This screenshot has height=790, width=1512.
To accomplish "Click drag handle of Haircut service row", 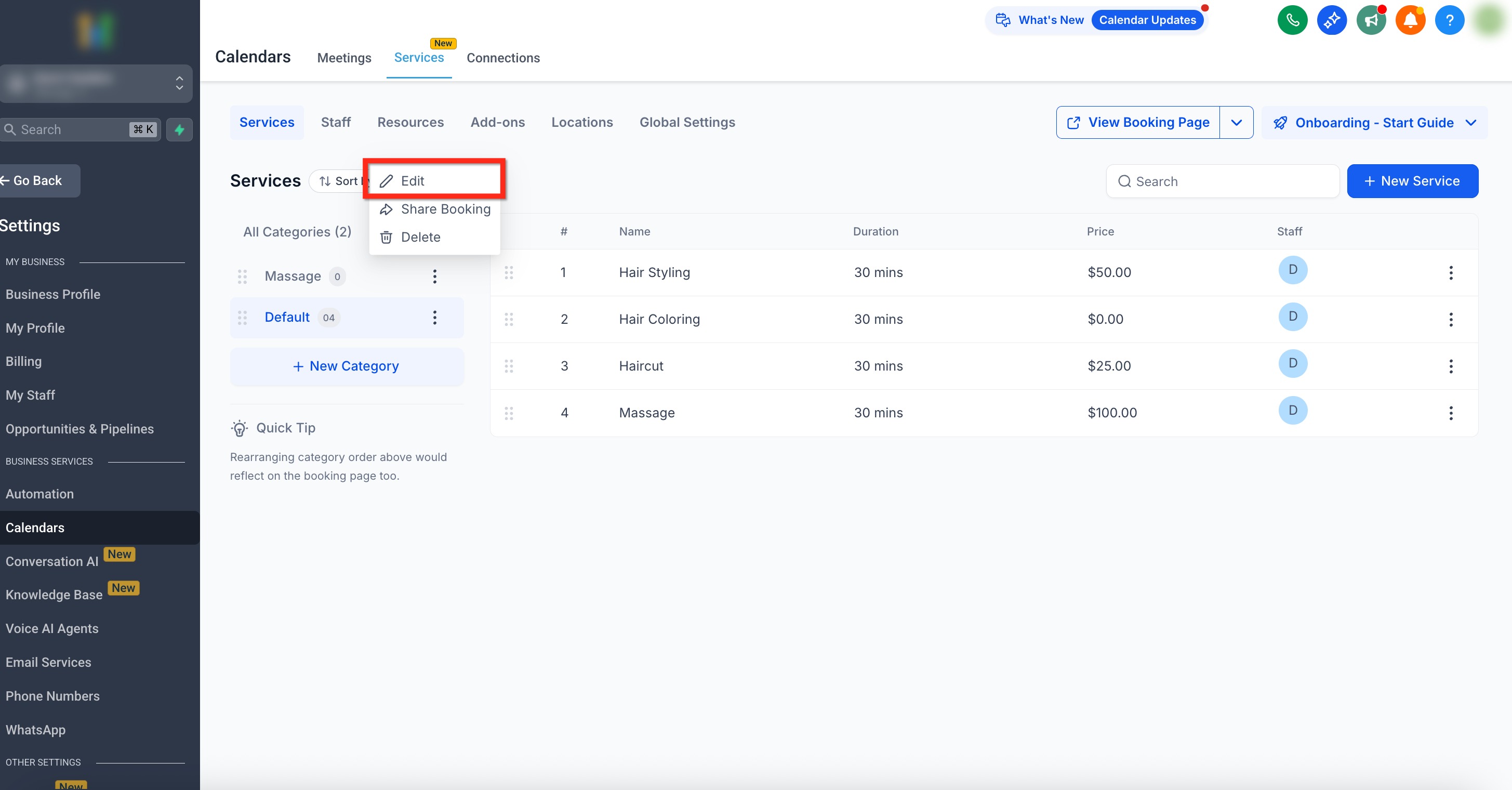I will coord(509,366).
